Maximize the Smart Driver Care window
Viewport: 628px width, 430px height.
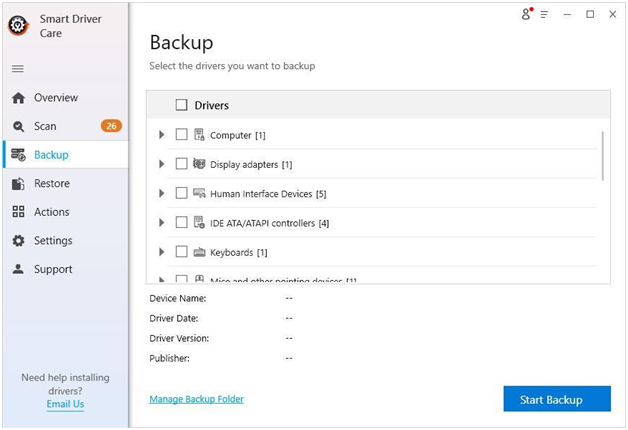pyautogui.click(x=590, y=14)
